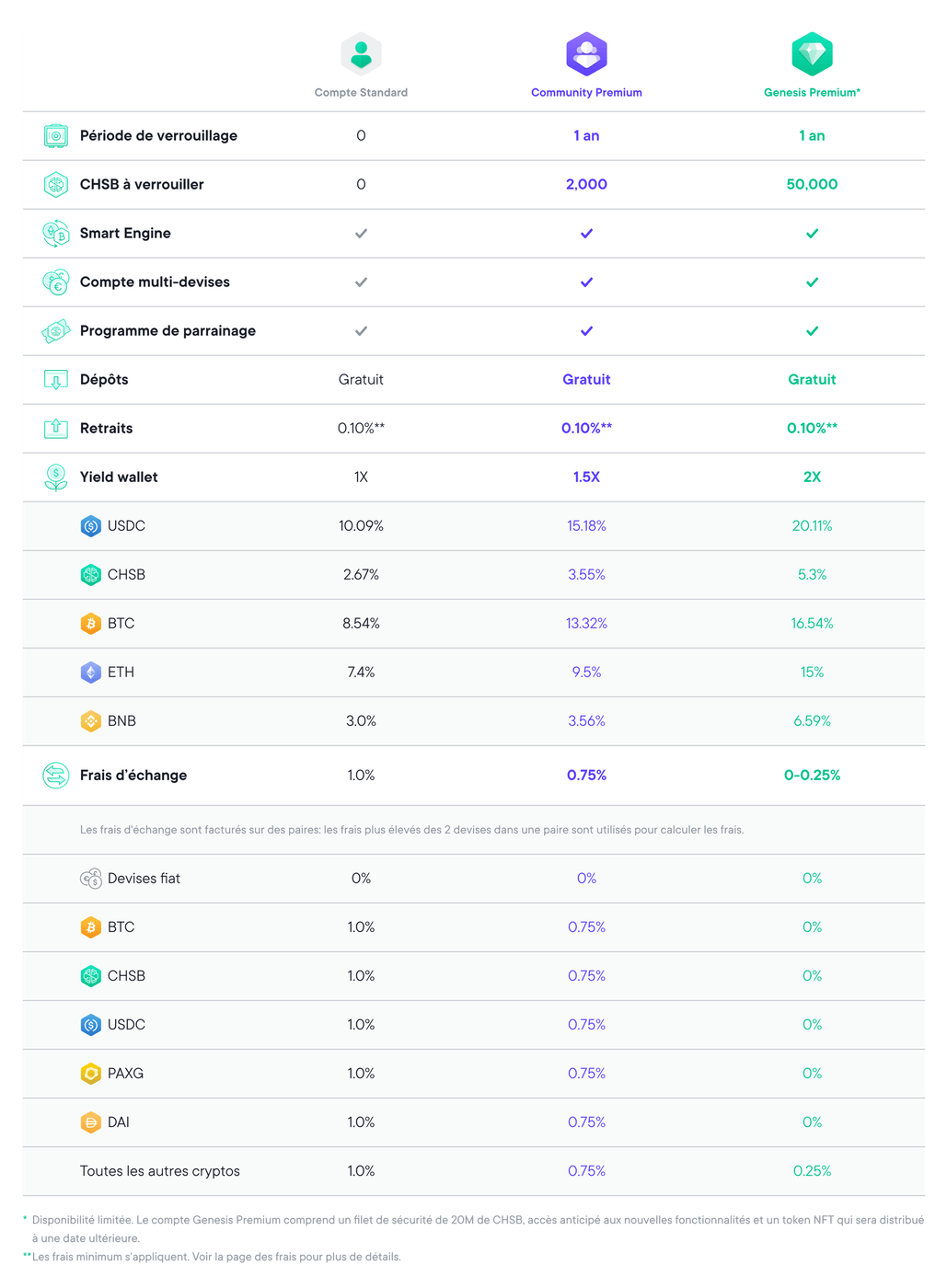Click the Yield wallet flower icon

56,477
